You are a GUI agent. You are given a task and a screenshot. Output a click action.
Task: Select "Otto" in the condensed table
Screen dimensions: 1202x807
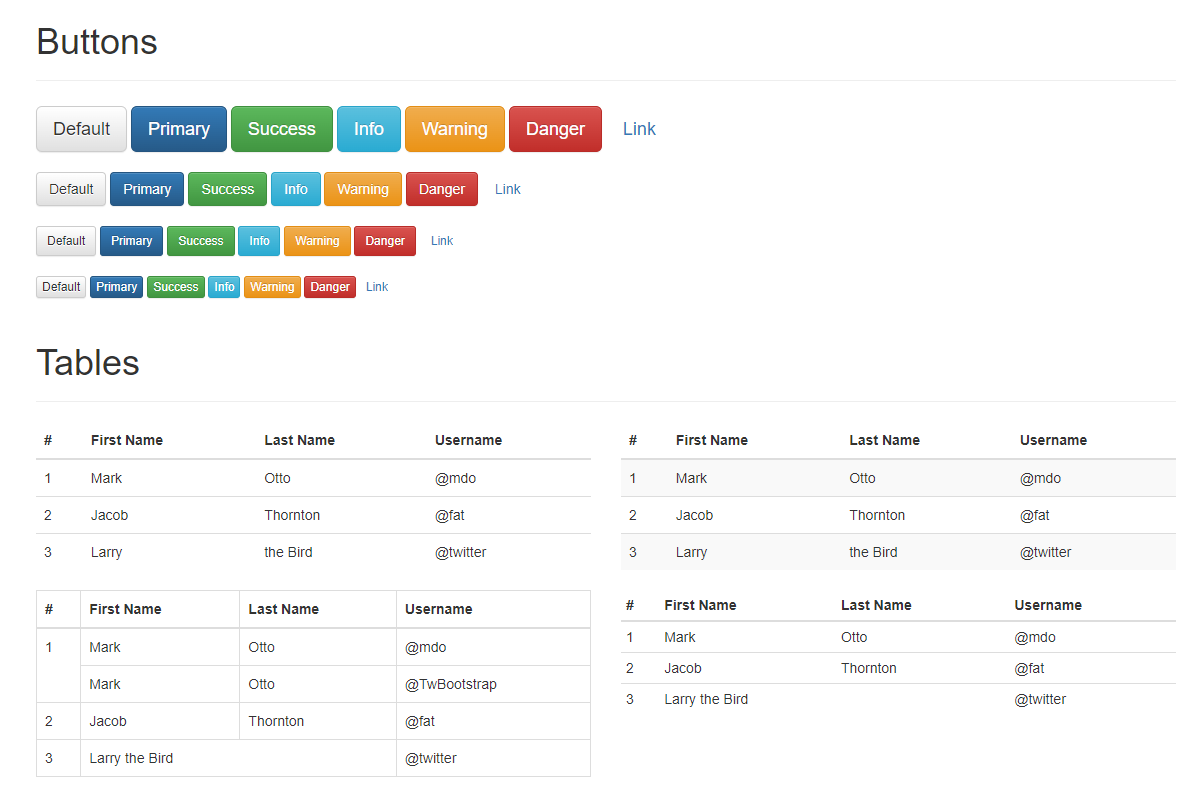click(854, 637)
